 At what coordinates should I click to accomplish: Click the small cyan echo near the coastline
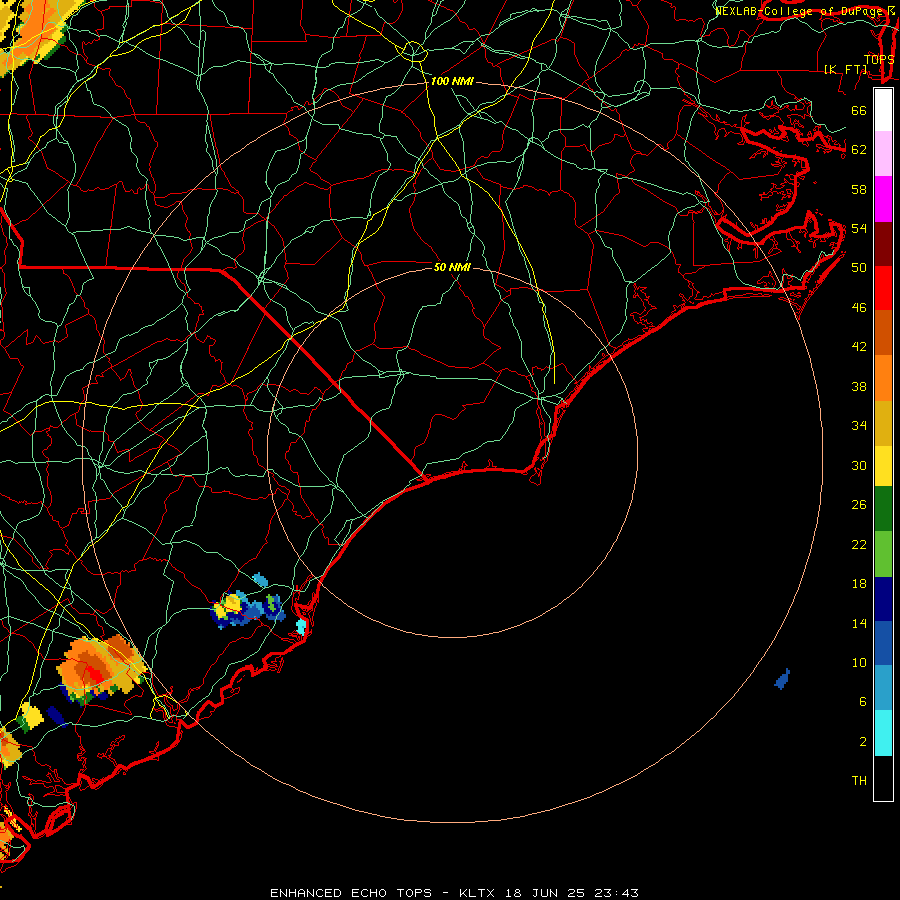(x=301, y=626)
